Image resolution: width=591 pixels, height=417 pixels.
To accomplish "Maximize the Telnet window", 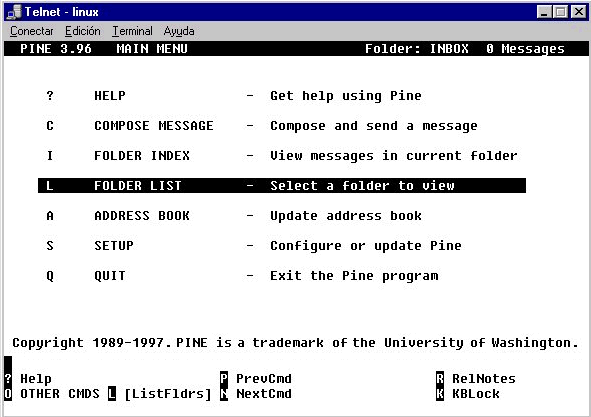I will pos(560,12).
